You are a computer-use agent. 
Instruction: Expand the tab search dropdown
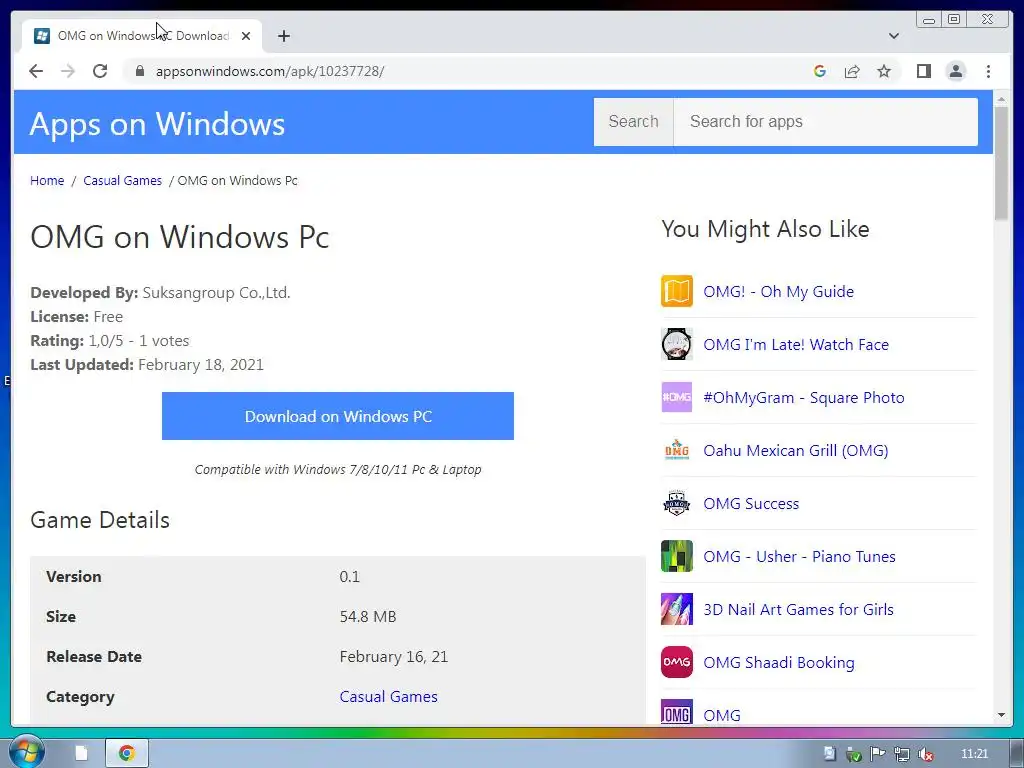[x=893, y=36]
